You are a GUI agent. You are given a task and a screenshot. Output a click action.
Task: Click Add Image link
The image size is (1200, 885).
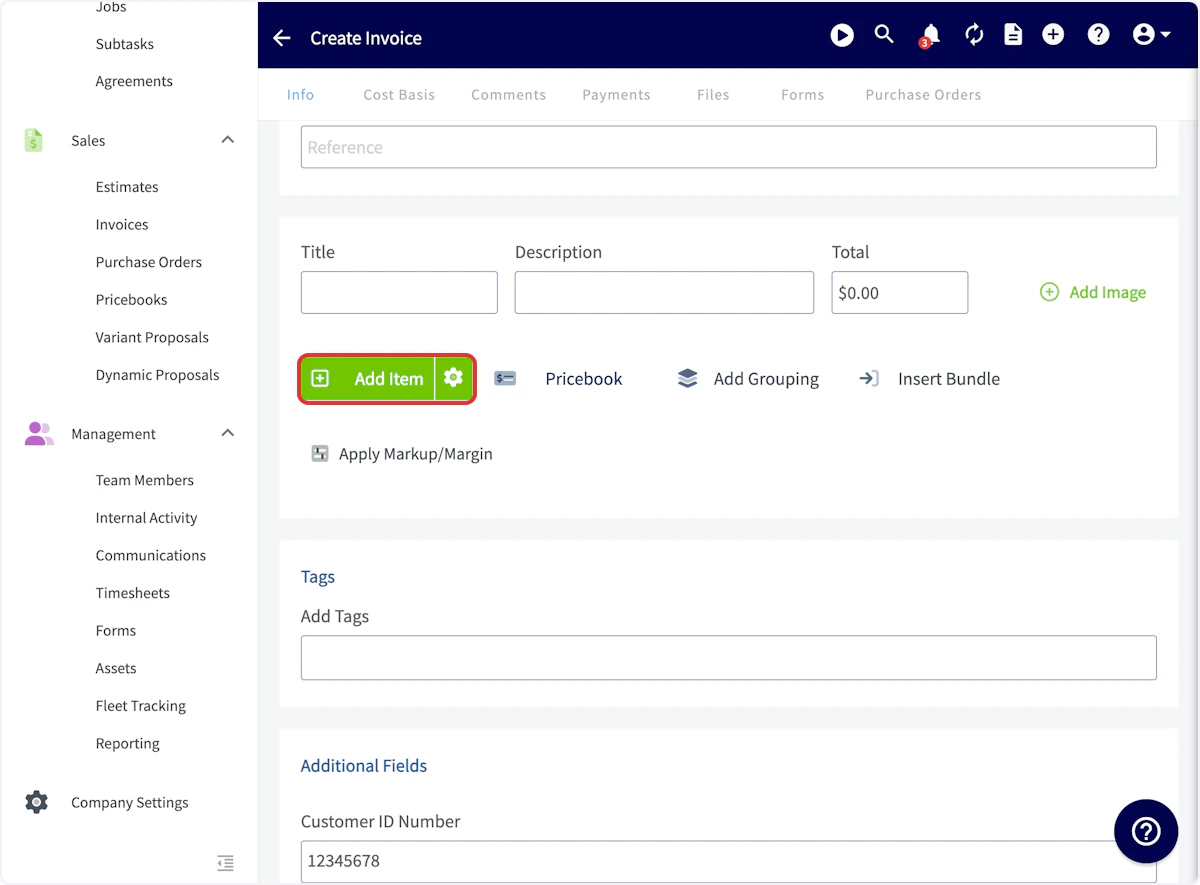tap(1093, 292)
